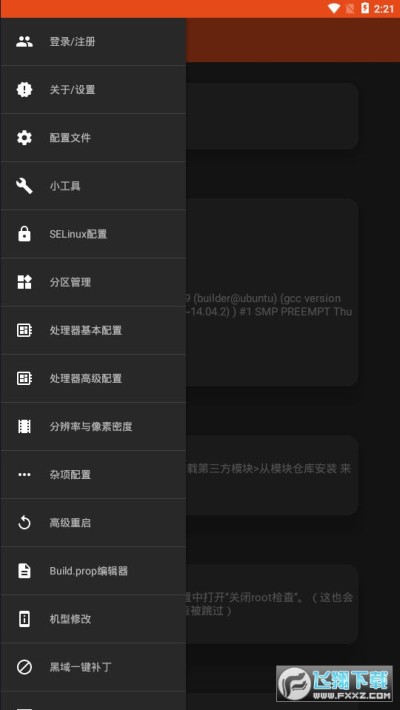Click the widgets icon for 分区管理
Screen dimensions: 400x710
tap(24, 282)
